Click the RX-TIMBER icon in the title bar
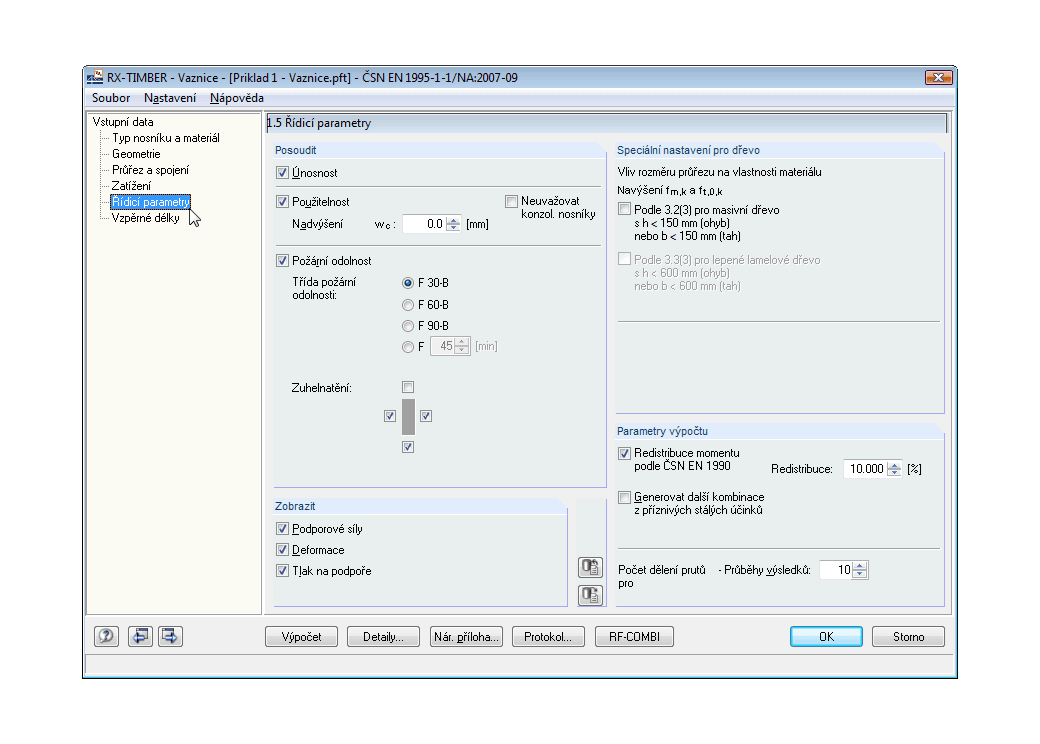This screenshot has width=1040, height=744. [x=96, y=77]
